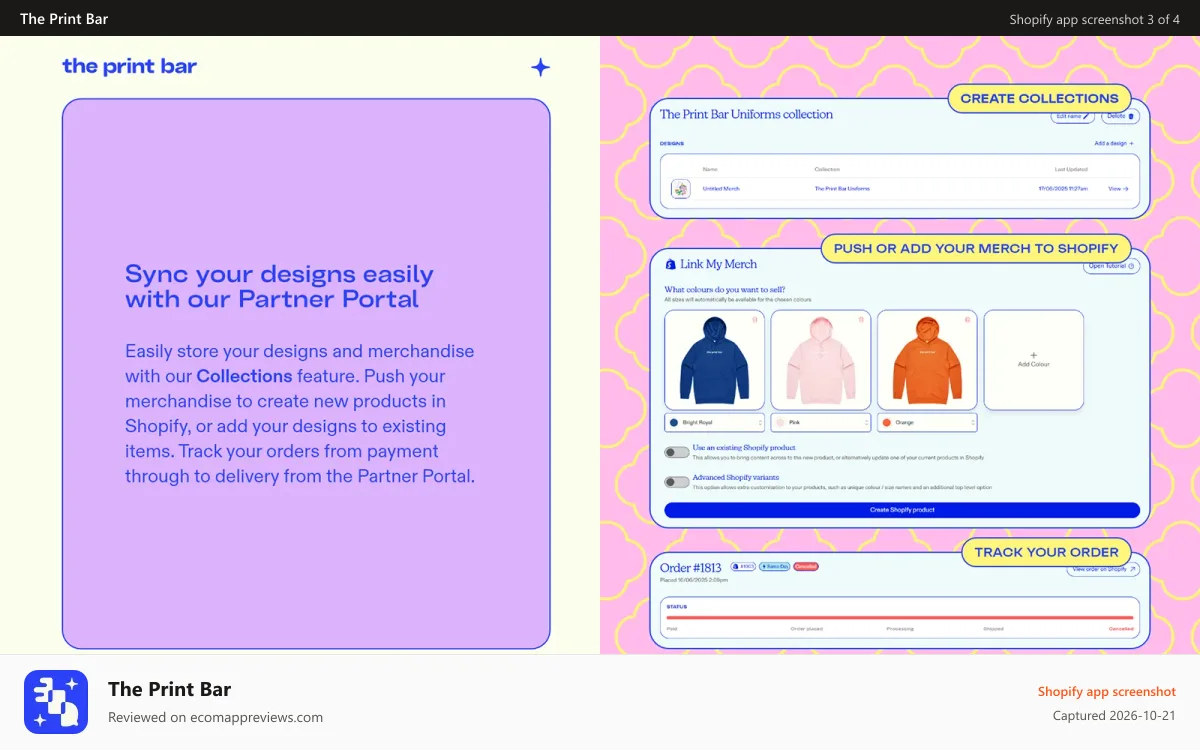Click the TRACK YOUR ORDER yellow label

(x=1047, y=552)
